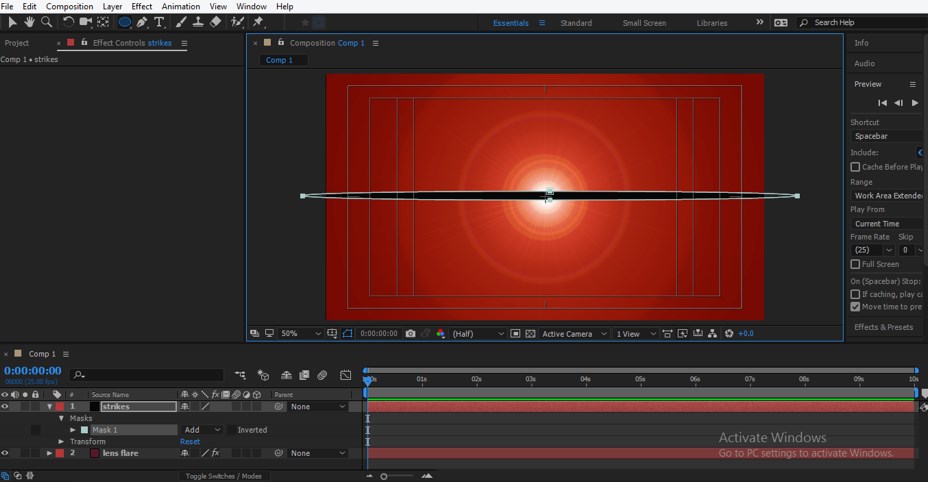Screen dimensions: 928x482
Task: Click Mask 1 color swatch
Action: (x=84, y=430)
